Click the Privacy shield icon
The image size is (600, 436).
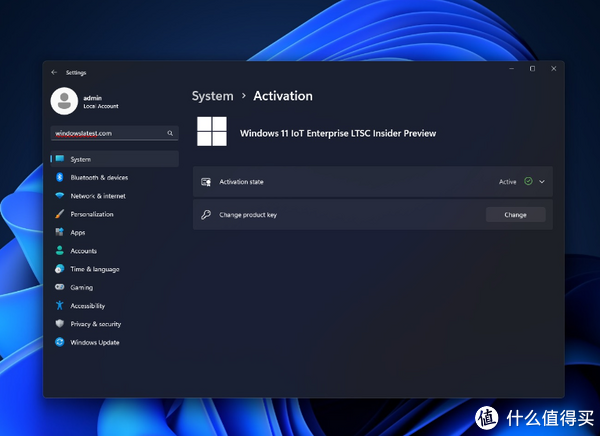[x=60, y=323]
